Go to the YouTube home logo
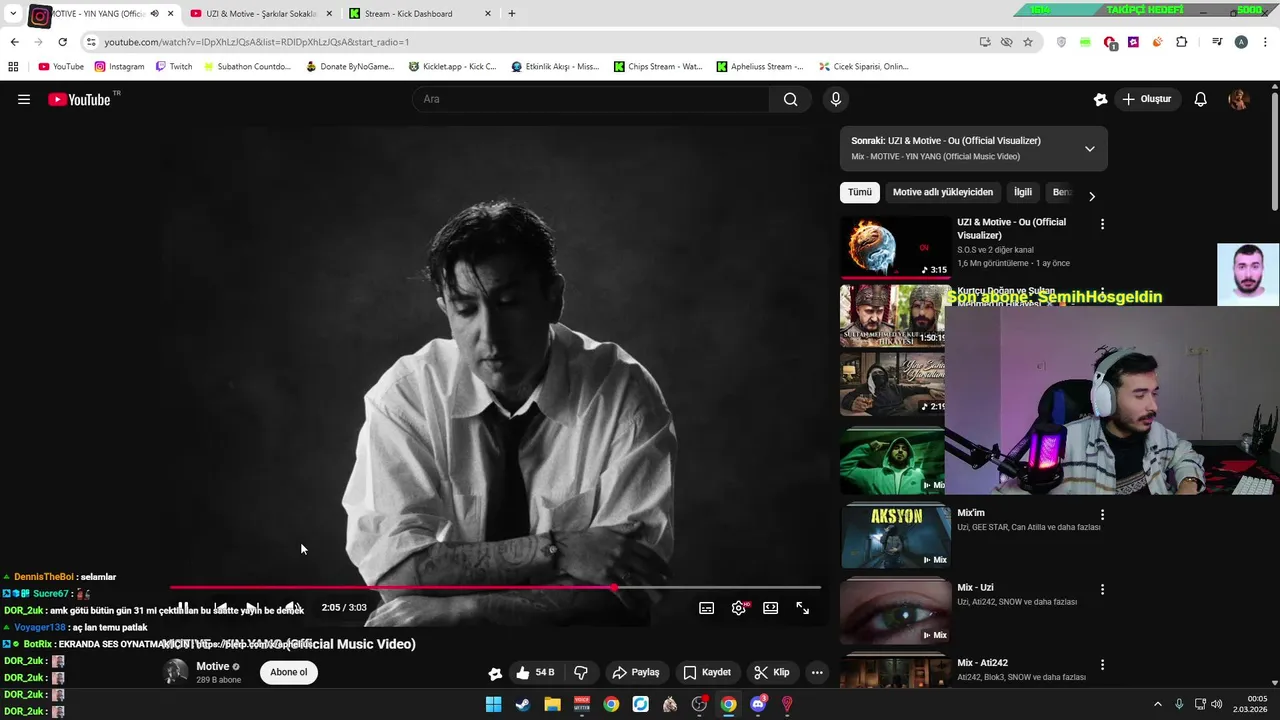 [x=79, y=99]
